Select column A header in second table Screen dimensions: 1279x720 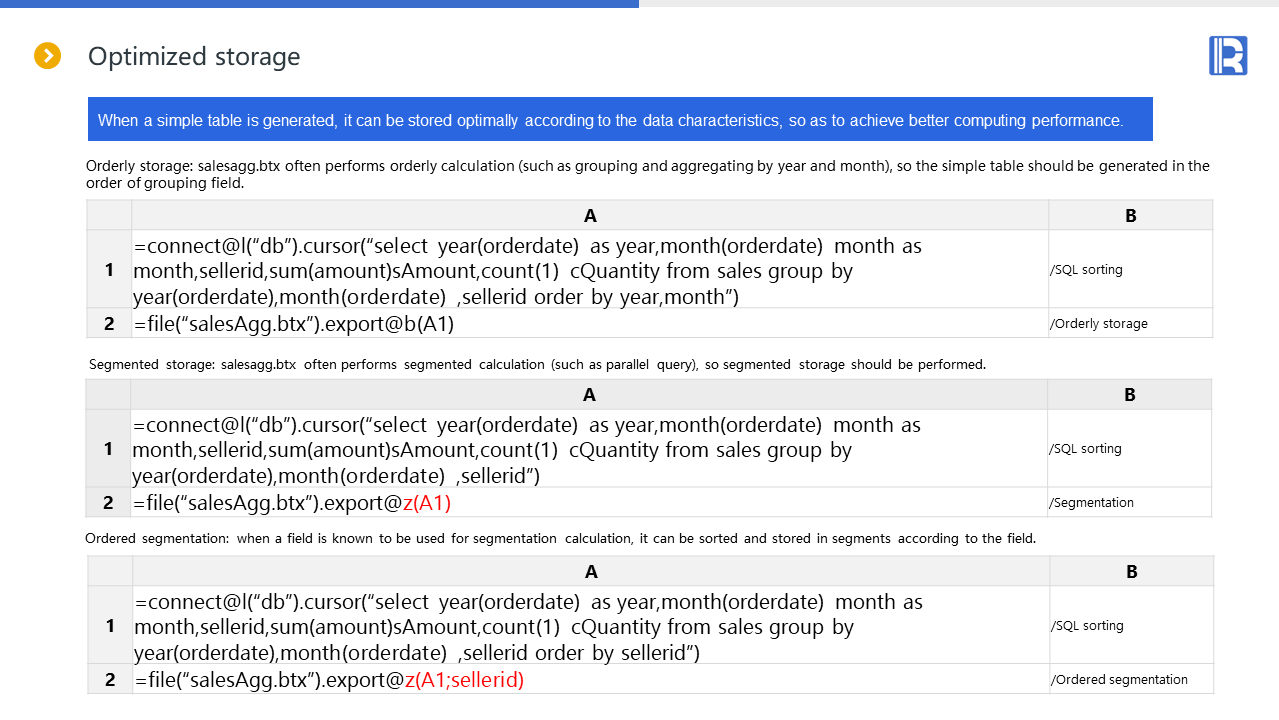pos(589,394)
